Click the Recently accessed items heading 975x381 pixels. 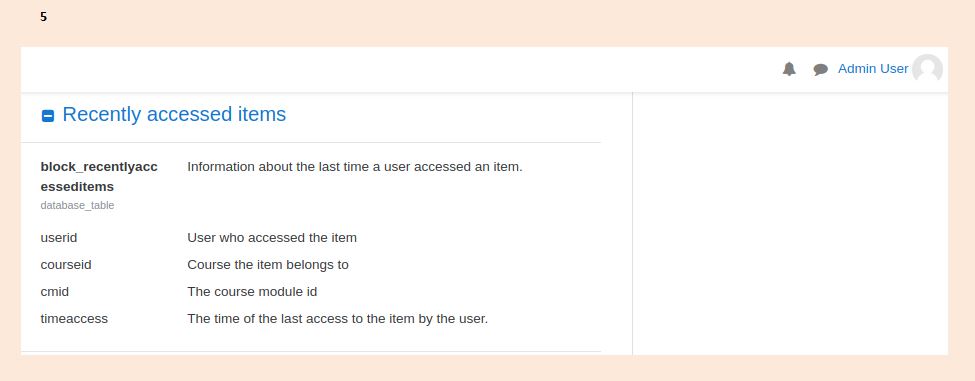click(x=174, y=114)
